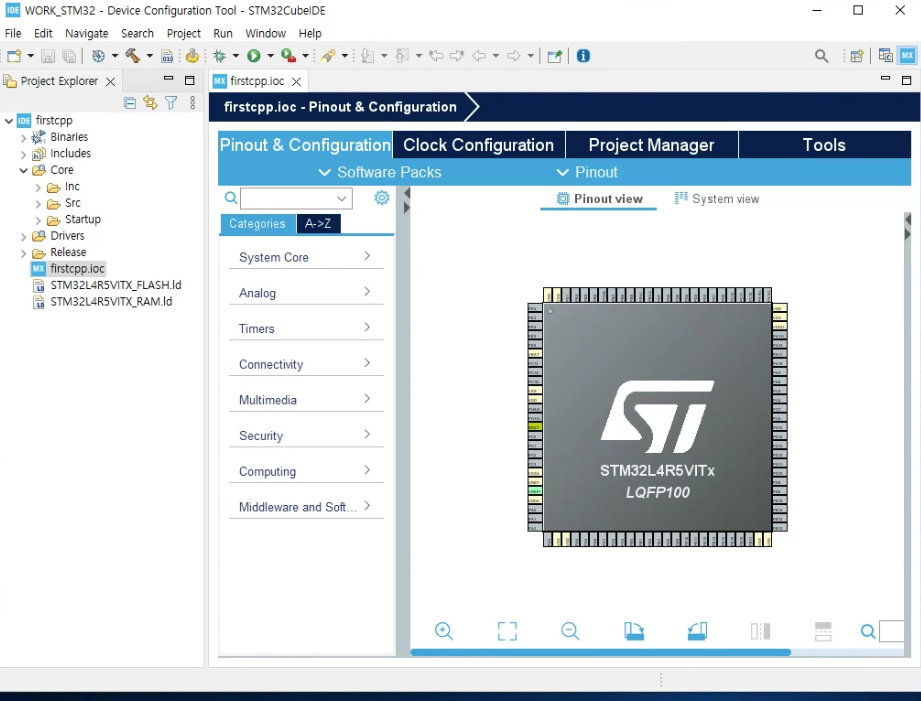Close the firstcpp.ioc editor tab
This screenshot has height=701, width=921.
click(297, 82)
